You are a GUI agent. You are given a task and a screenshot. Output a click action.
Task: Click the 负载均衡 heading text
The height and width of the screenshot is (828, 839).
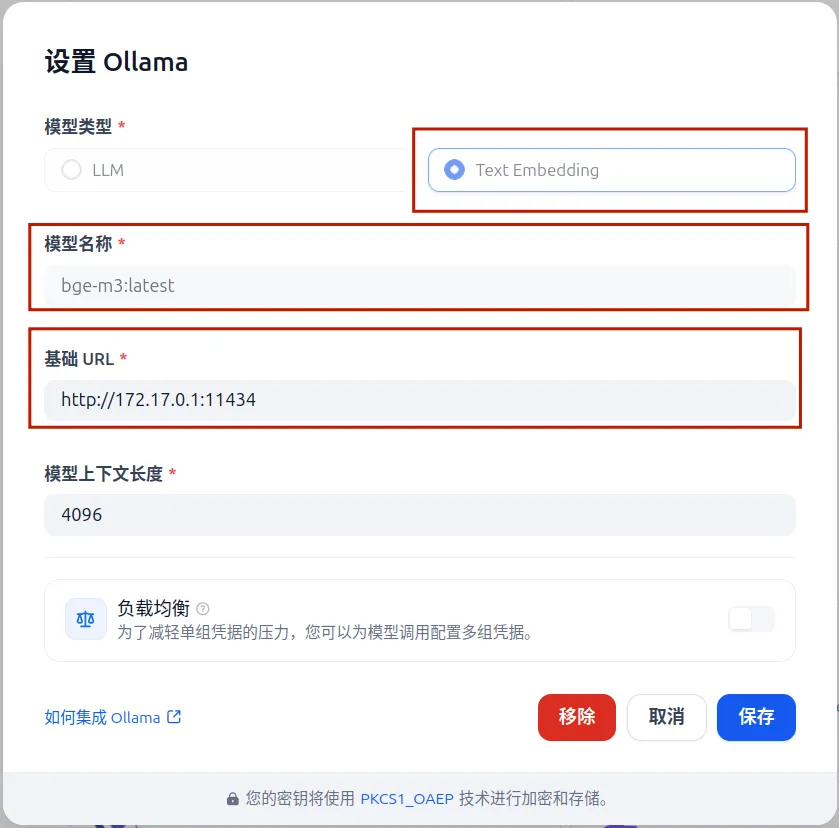[152, 608]
